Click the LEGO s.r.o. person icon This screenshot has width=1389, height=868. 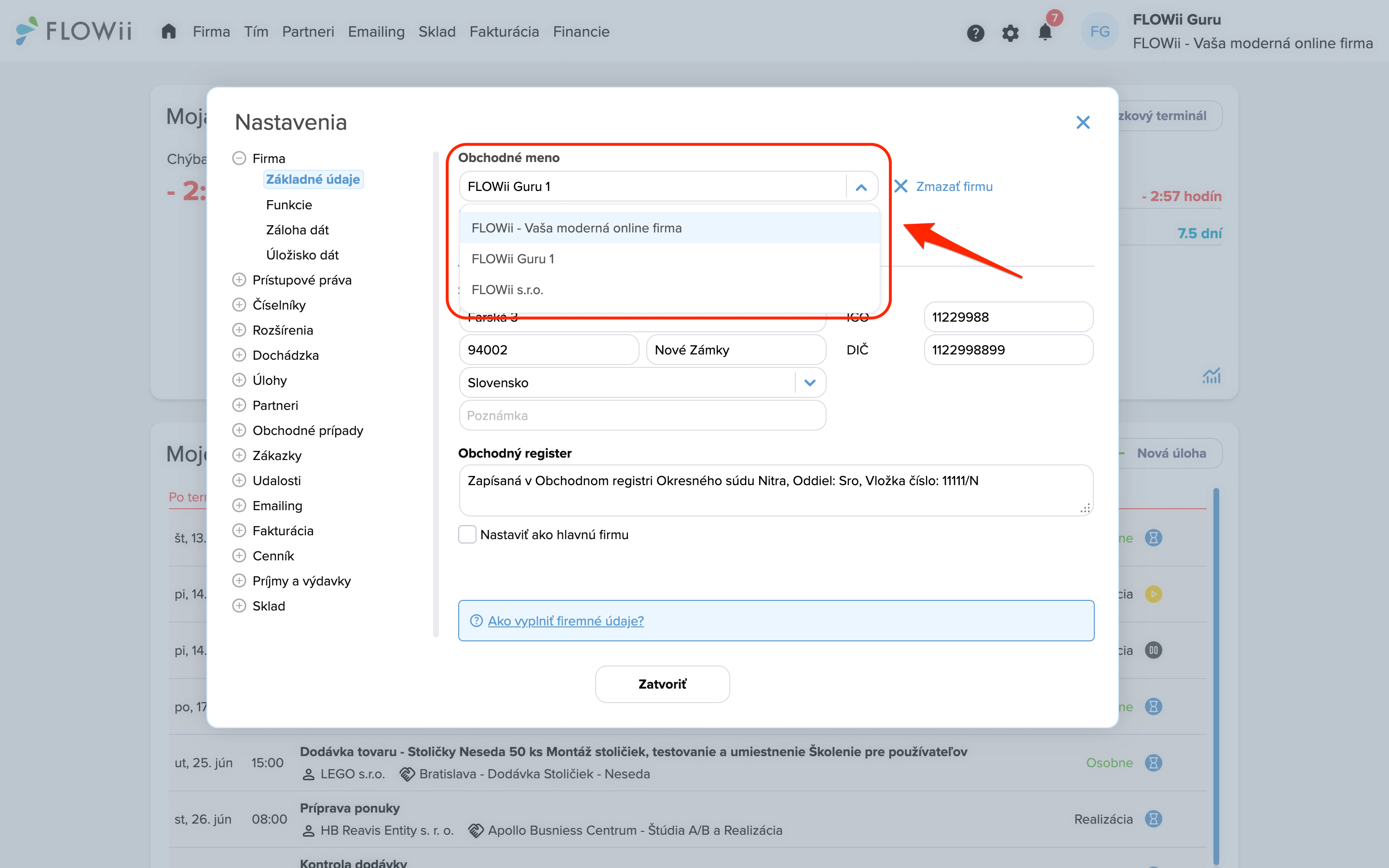point(308,774)
